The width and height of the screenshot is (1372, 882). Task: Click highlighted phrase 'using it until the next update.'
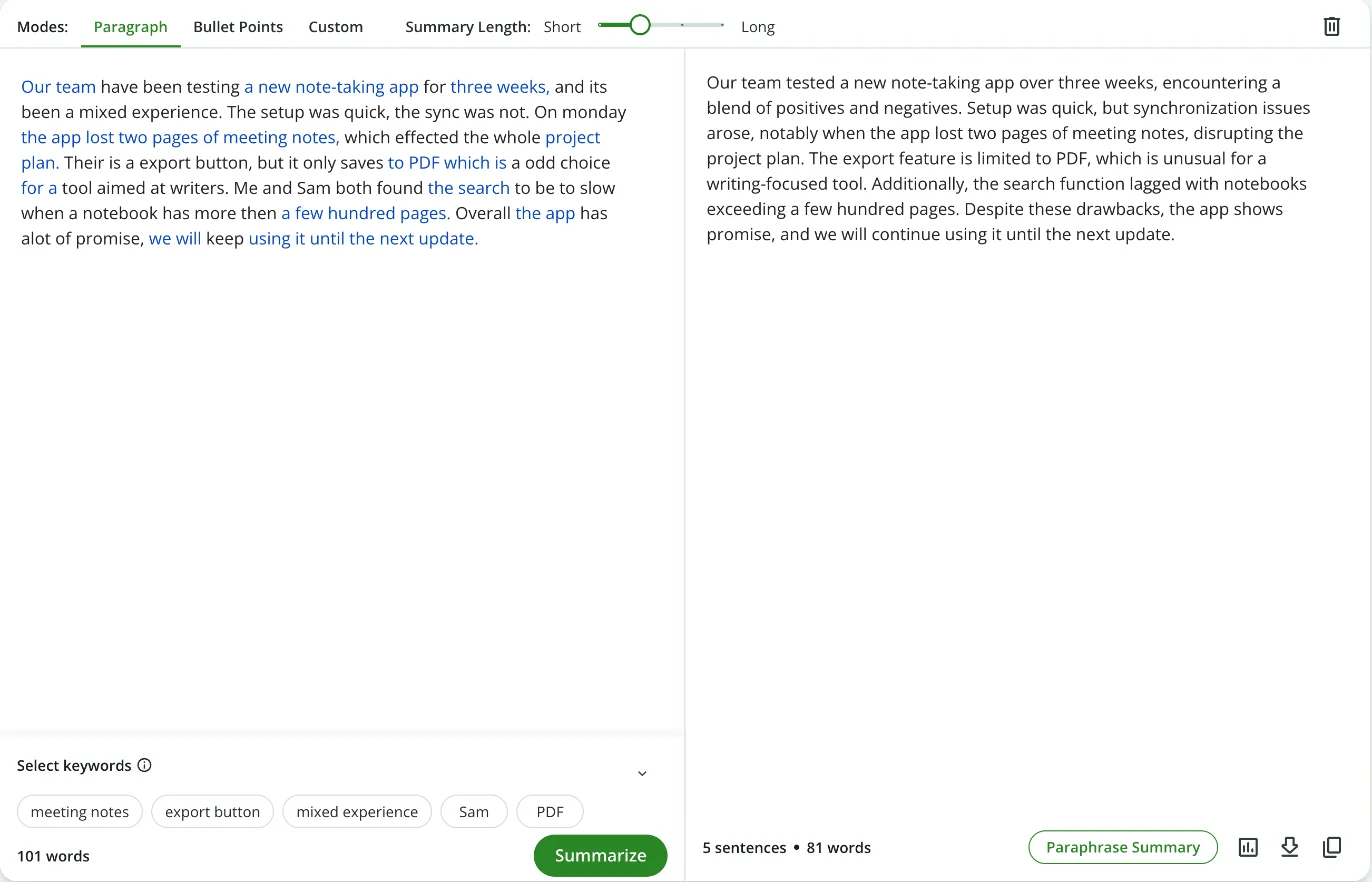point(363,239)
